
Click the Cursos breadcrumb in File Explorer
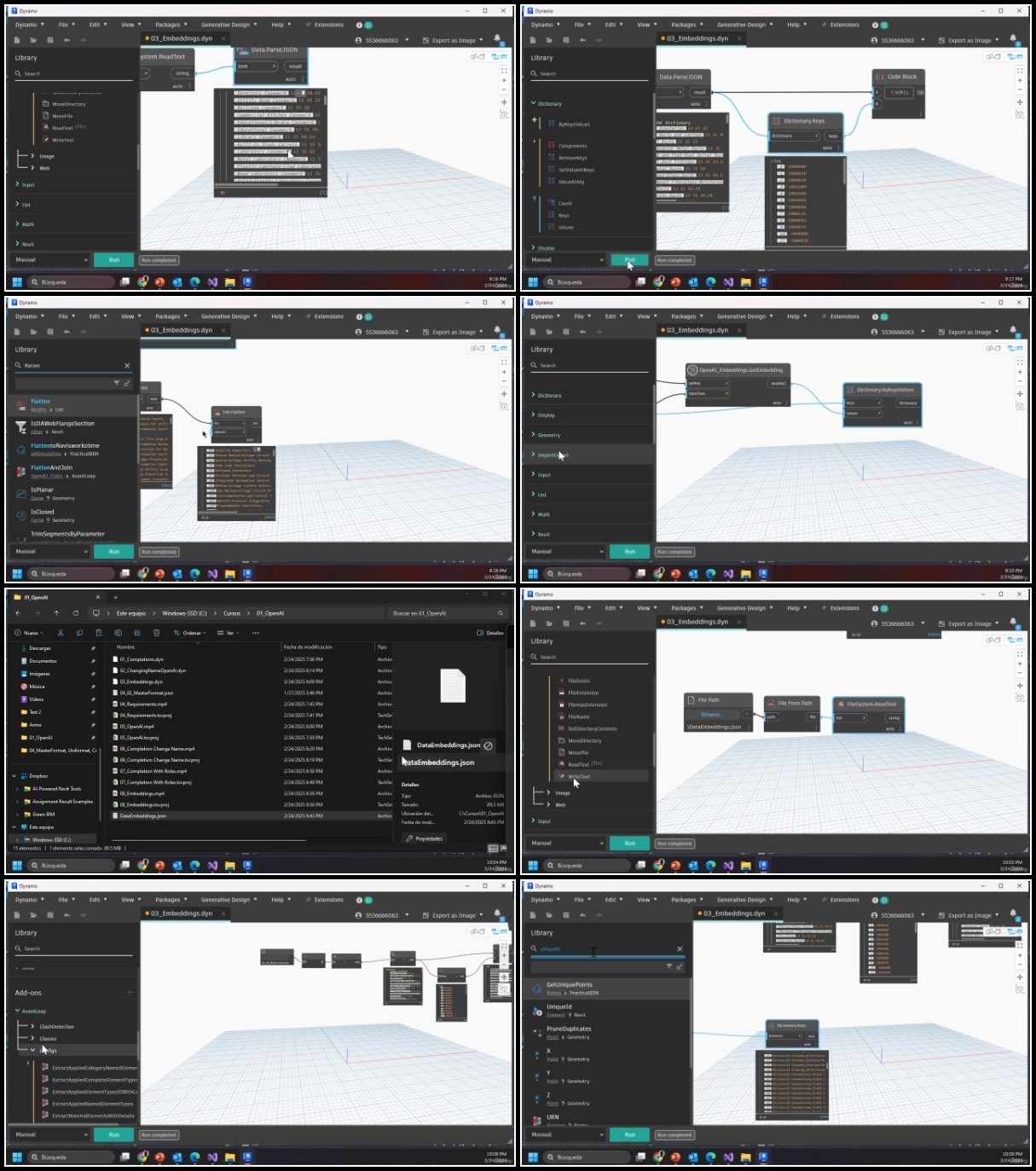[x=232, y=613]
